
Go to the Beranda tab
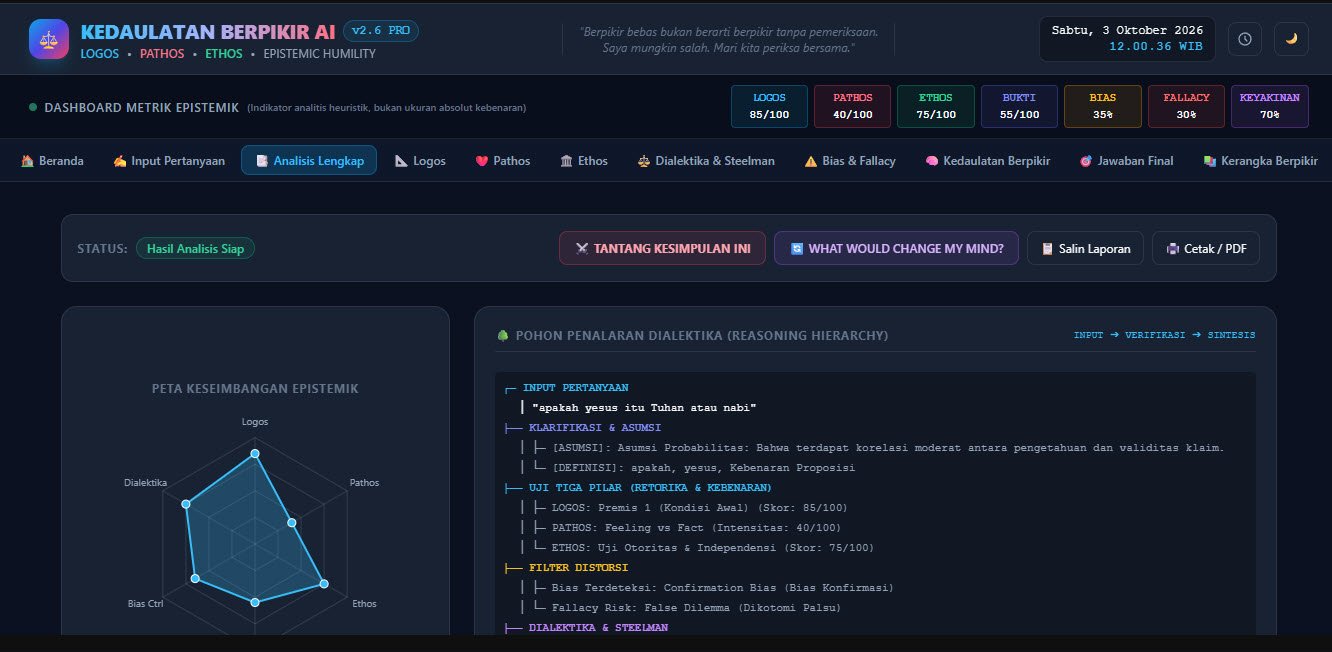pyautogui.click(x=52, y=160)
